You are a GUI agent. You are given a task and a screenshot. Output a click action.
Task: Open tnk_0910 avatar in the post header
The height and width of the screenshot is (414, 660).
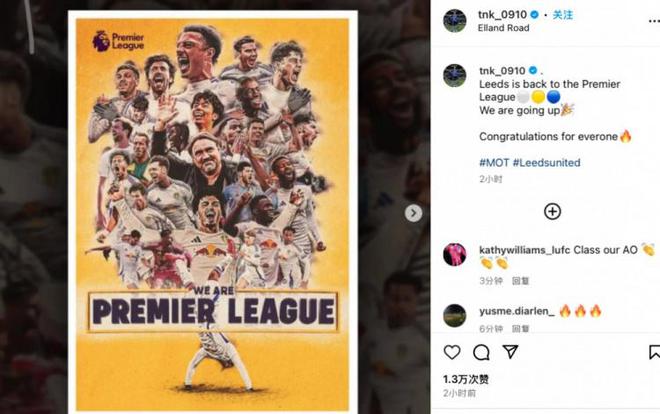click(455, 21)
